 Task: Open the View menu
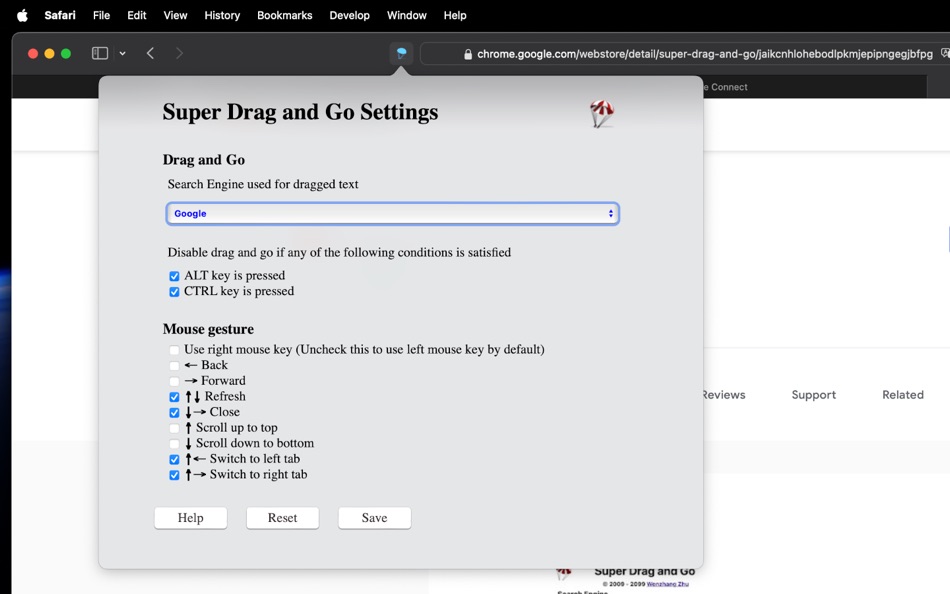tap(175, 15)
